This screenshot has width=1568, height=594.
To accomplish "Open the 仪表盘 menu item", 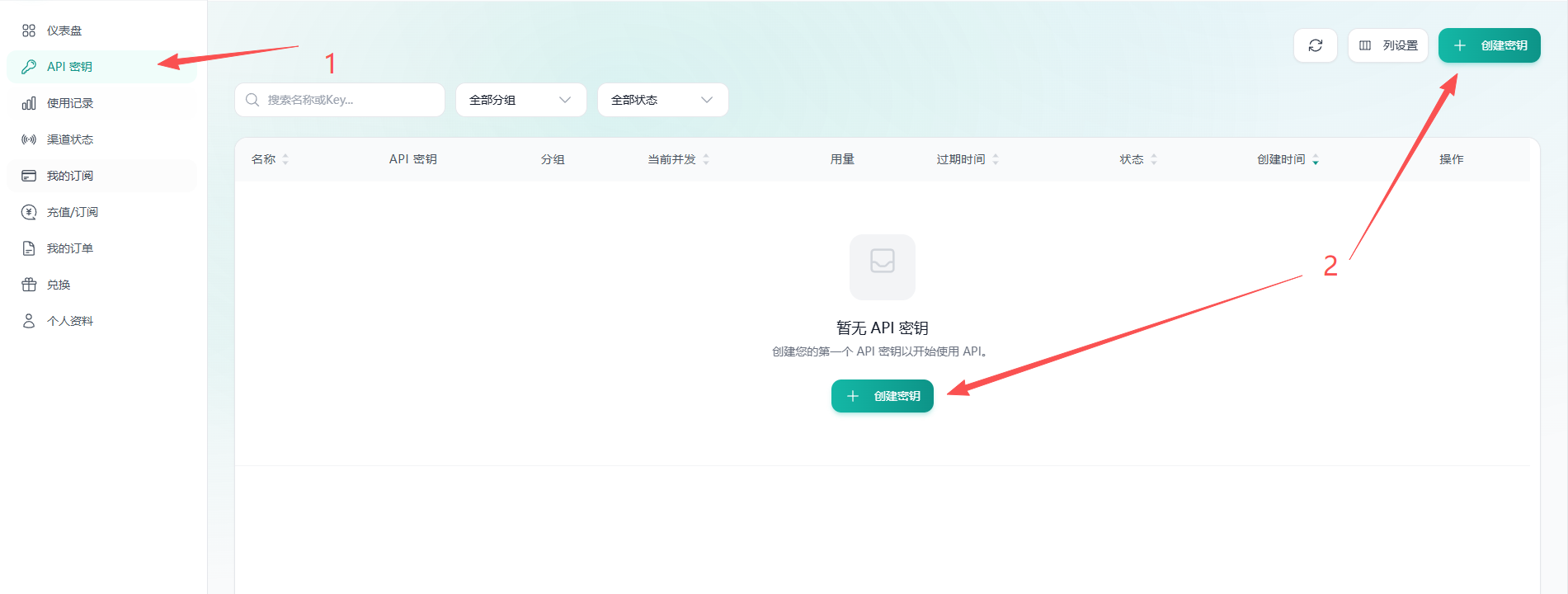I will [x=101, y=31].
